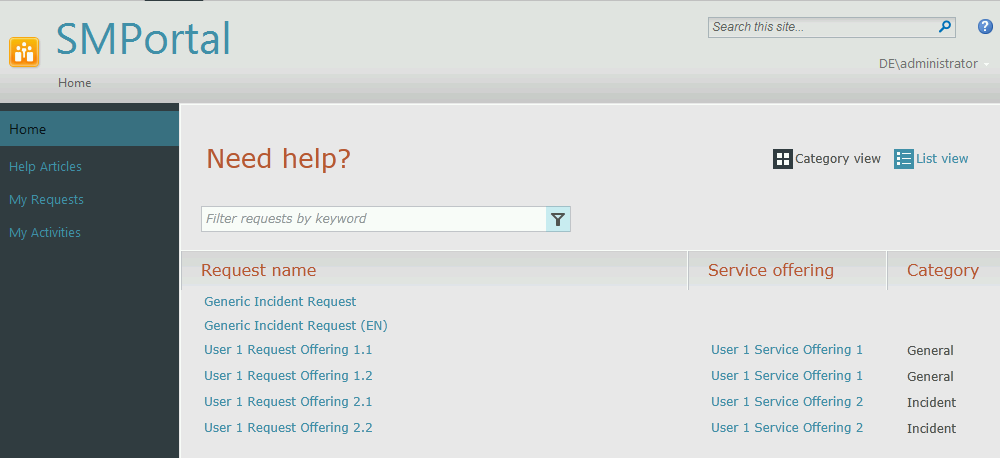This screenshot has width=1000, height=458.
Task: Switch to List view icon
Action: tap(904, 159)
